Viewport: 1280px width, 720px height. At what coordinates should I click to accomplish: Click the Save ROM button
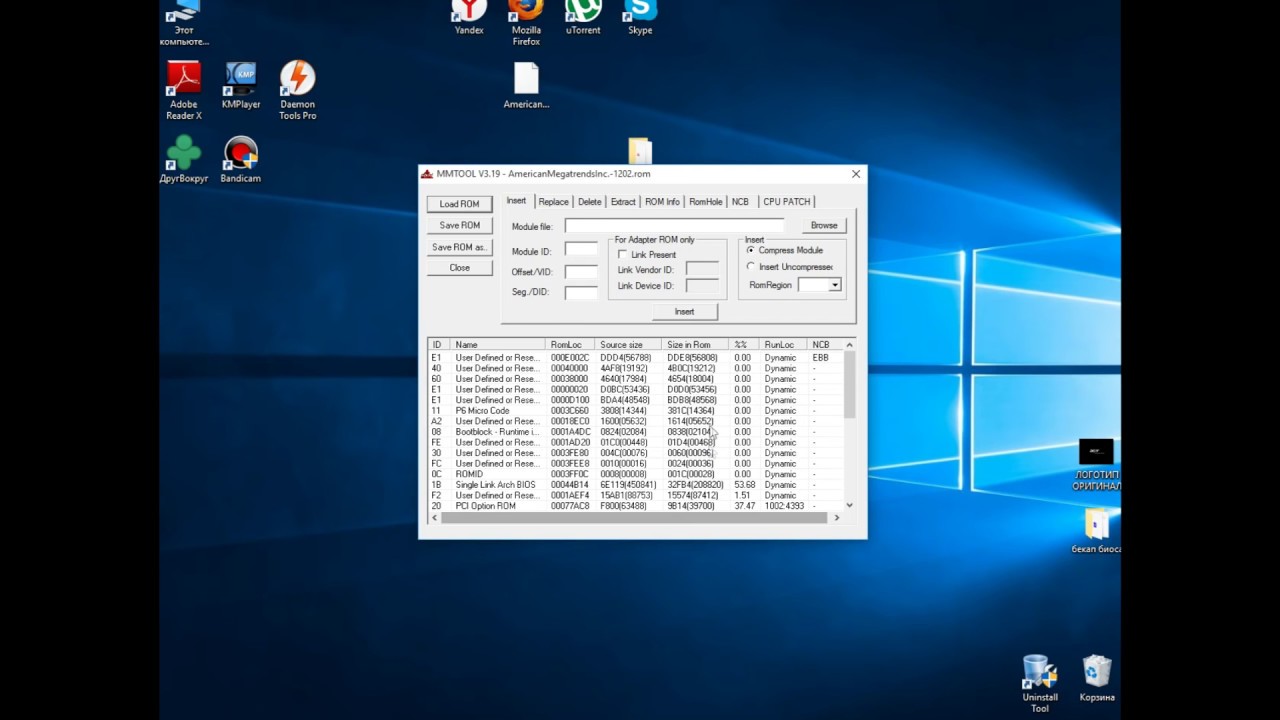[x=460, y=225]
